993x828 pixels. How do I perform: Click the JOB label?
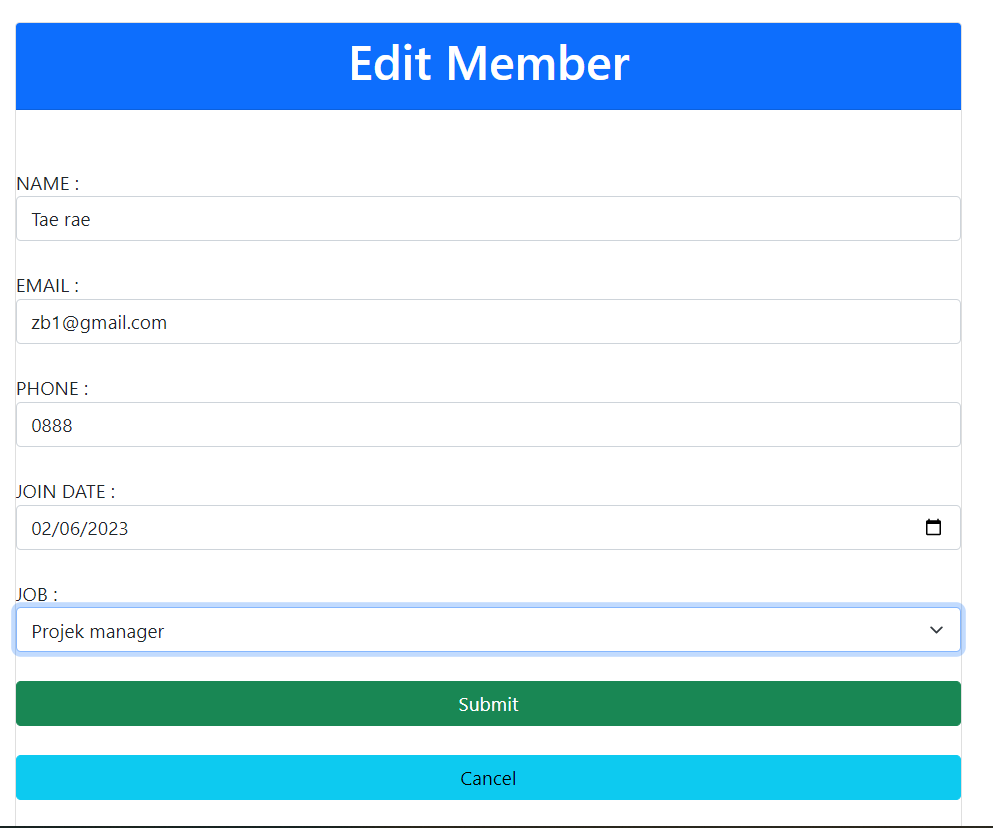[x=35, y=594]
